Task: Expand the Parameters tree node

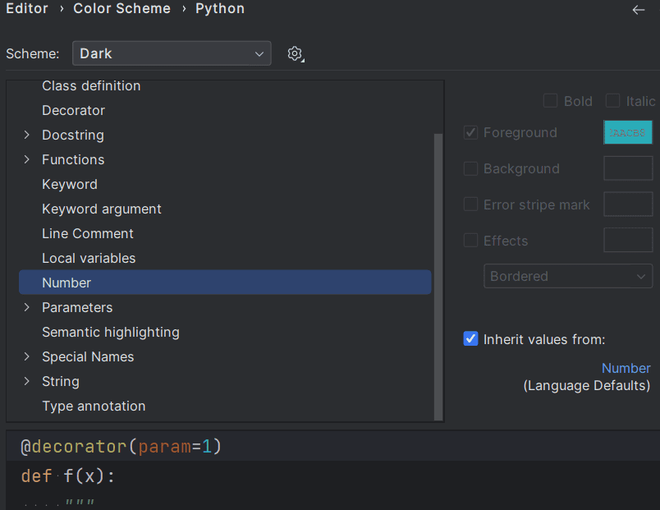Action: 27,308
